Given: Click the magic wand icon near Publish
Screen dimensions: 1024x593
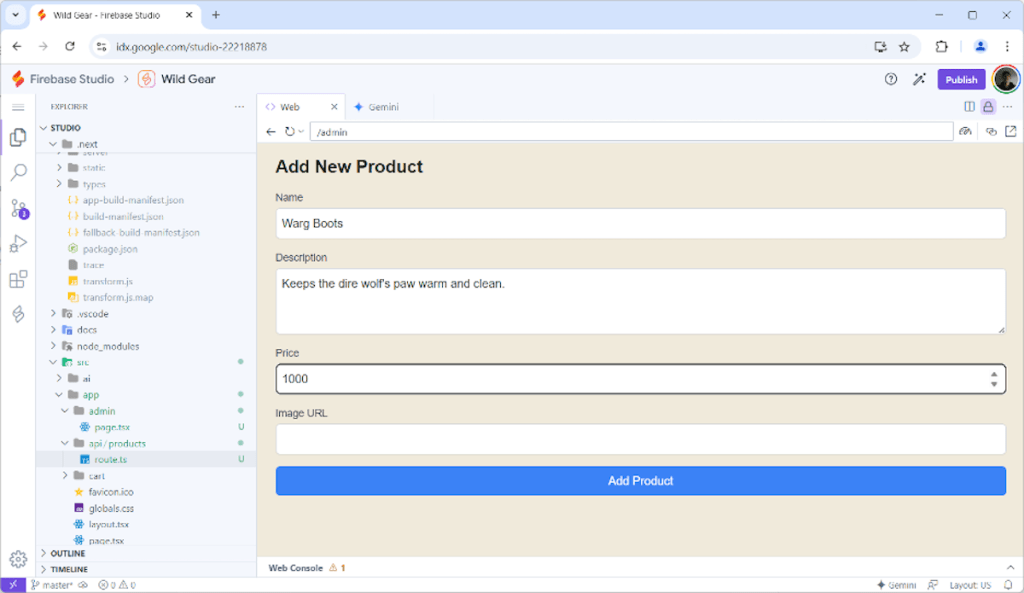Looking at the screenshot, I should 920,79.
